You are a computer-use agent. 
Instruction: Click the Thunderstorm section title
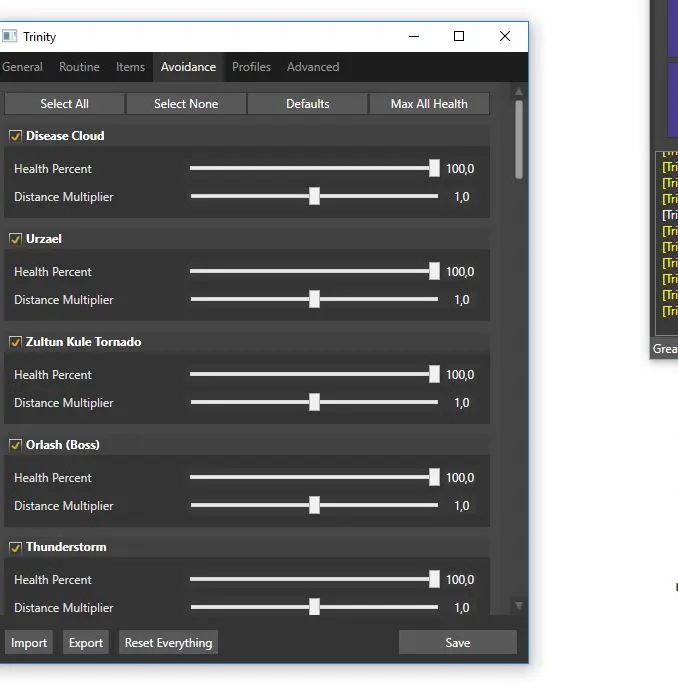pos(66,547)
